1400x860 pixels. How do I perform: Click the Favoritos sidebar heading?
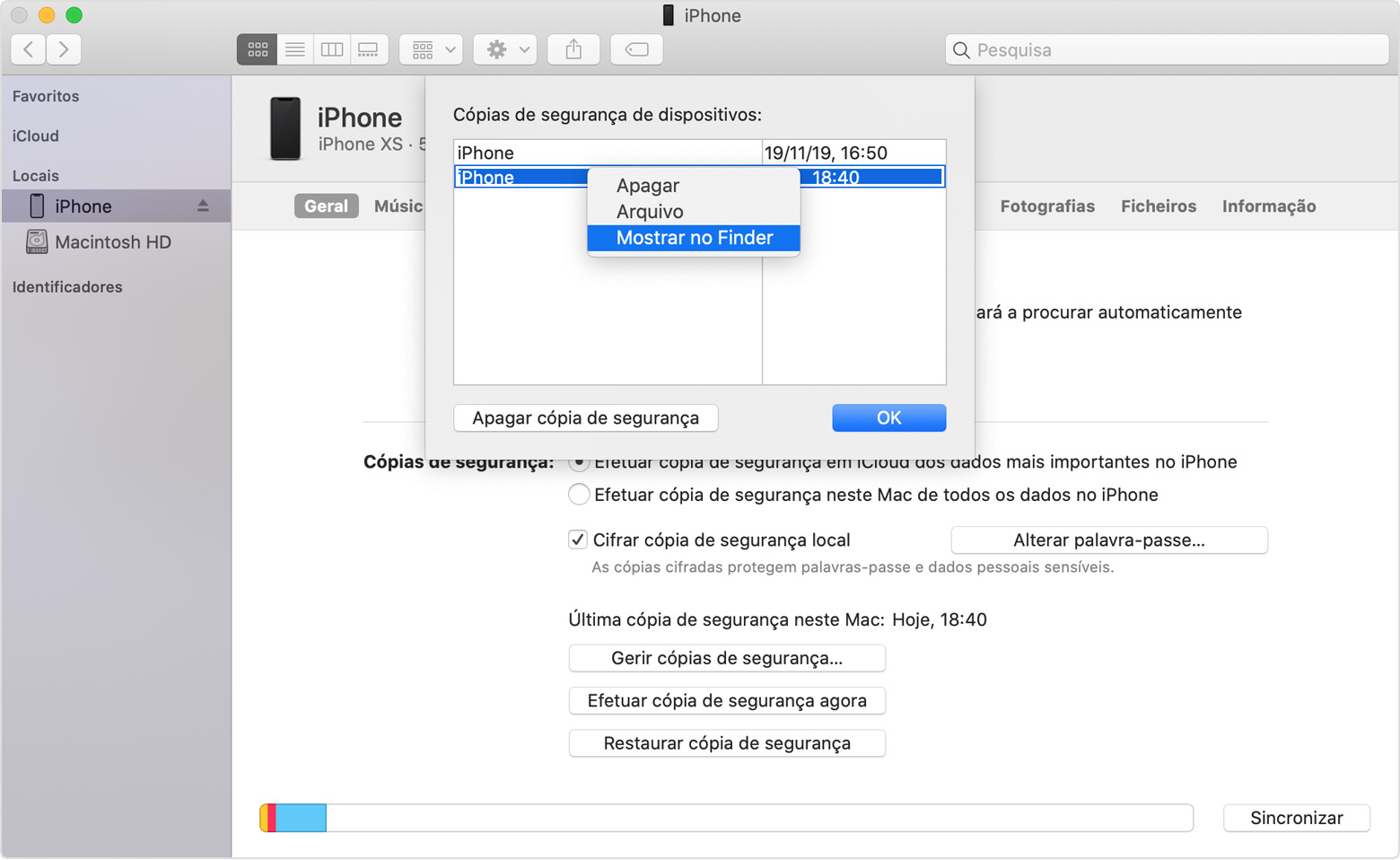click(46, 96)
